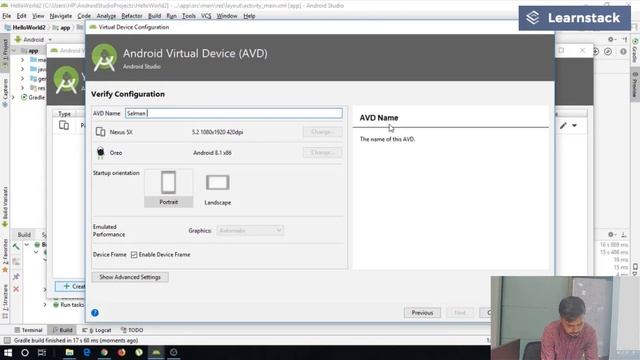Open the AVD dialog help icon
Image resolution: width=640 pixels, height=360 pixels.
(95, 313)
